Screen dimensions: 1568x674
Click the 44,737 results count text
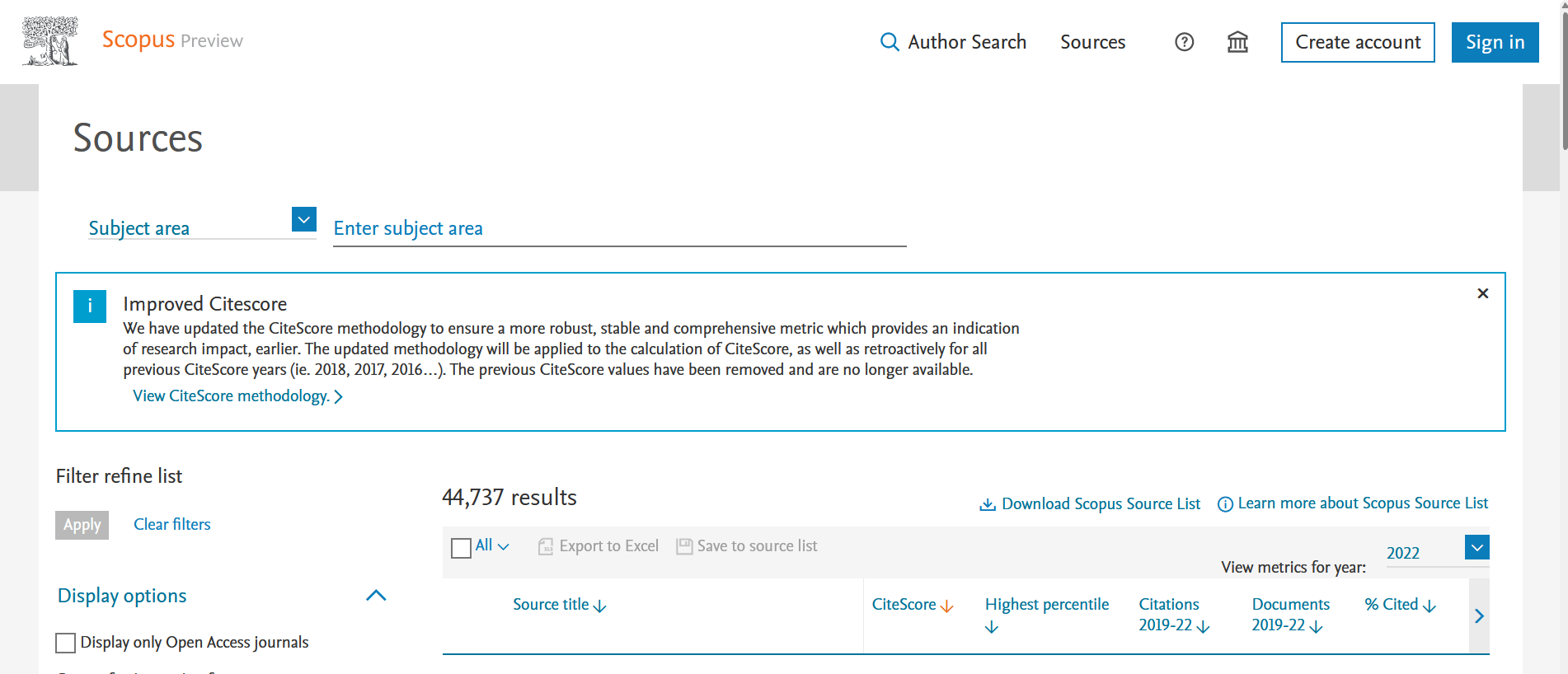click(509, 498)
